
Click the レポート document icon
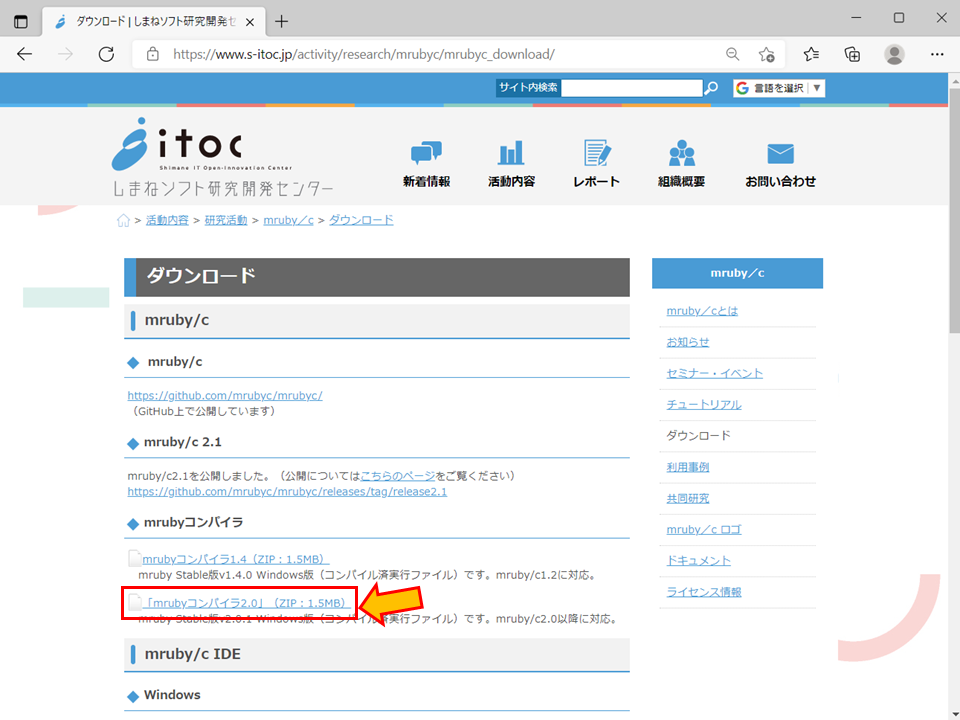pyautogui.click(x=596, y=154)
